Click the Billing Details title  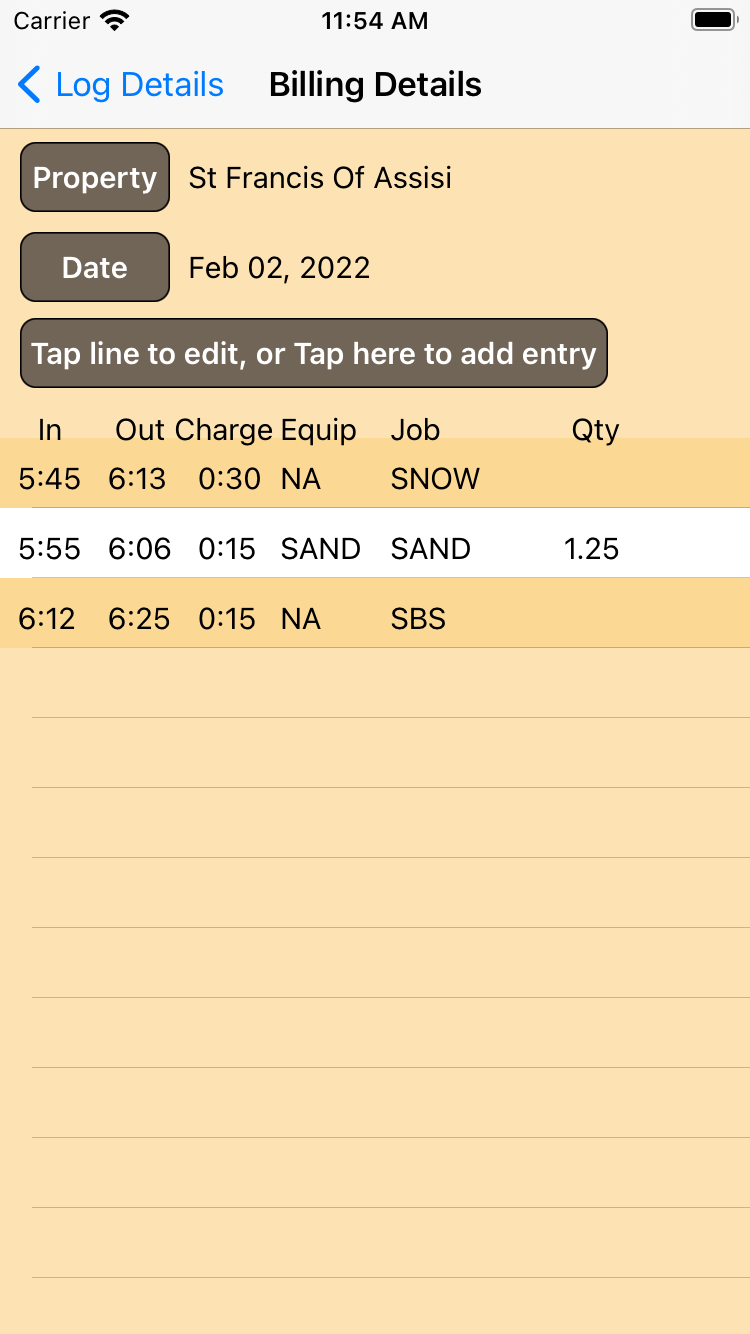click(x=375, y=85)
